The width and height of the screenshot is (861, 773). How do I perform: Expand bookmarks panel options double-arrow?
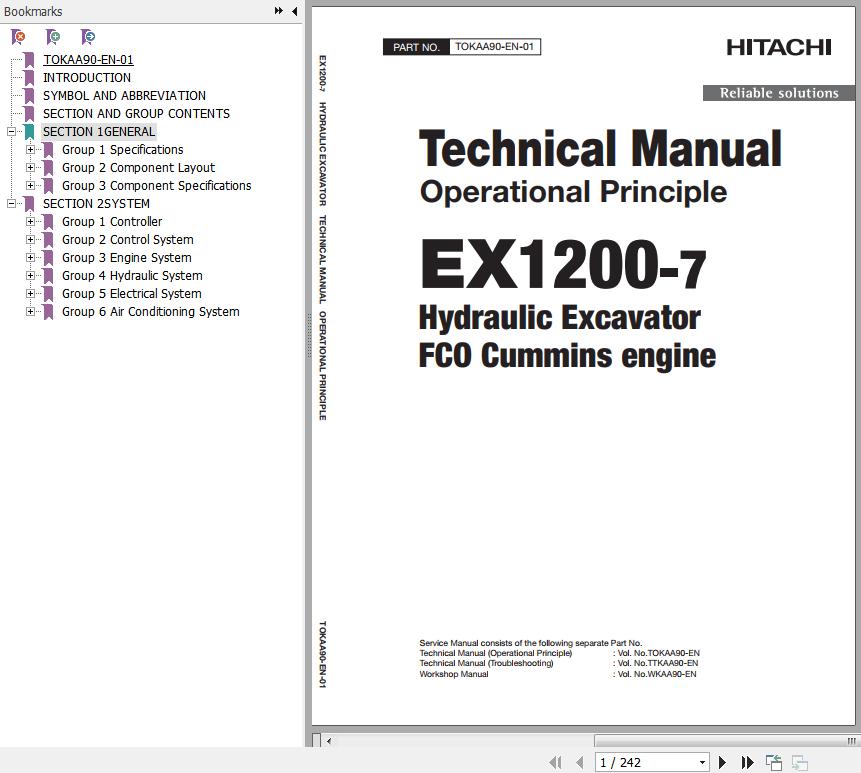pos(279,10)
